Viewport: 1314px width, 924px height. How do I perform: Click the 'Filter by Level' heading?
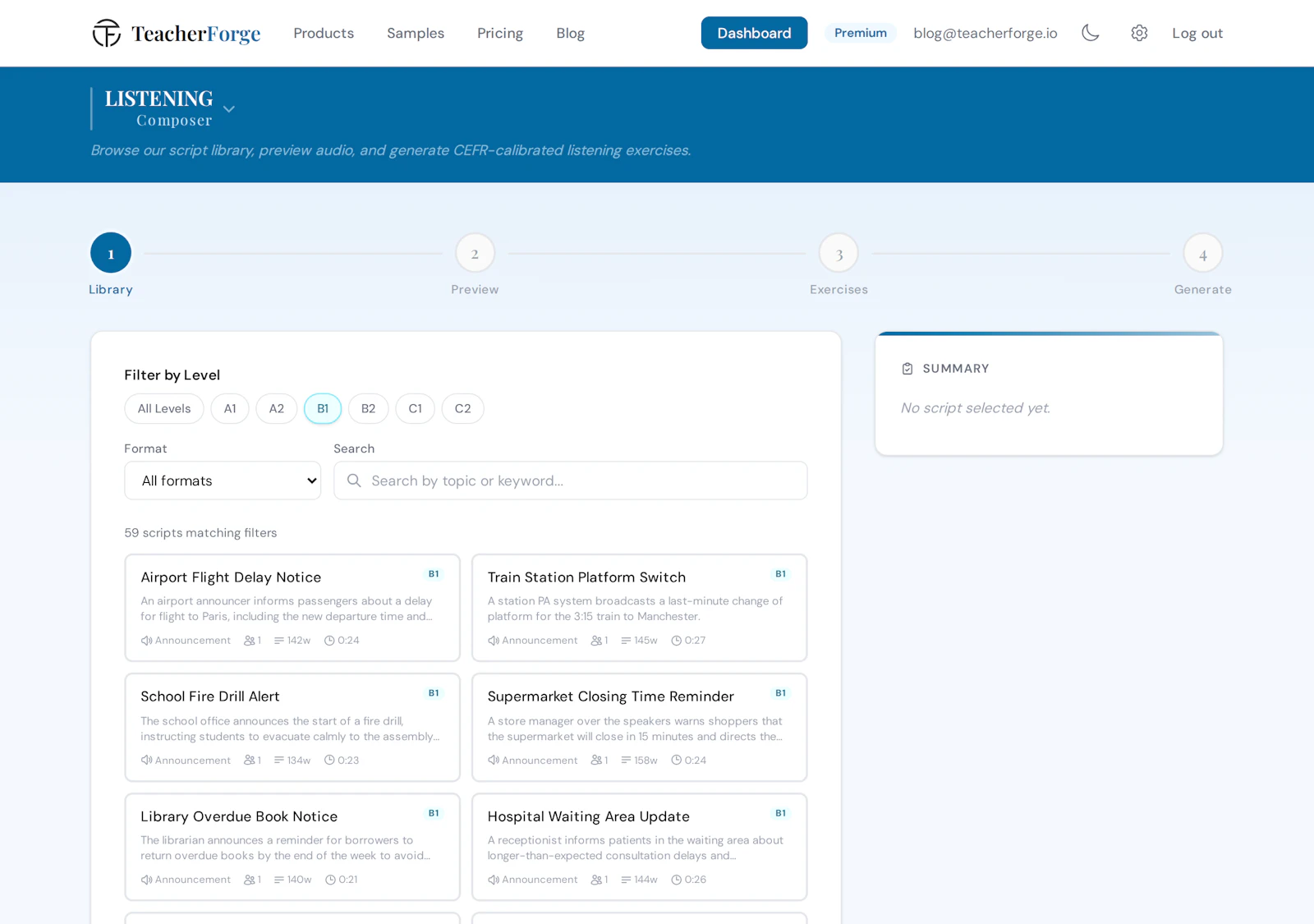172,375
